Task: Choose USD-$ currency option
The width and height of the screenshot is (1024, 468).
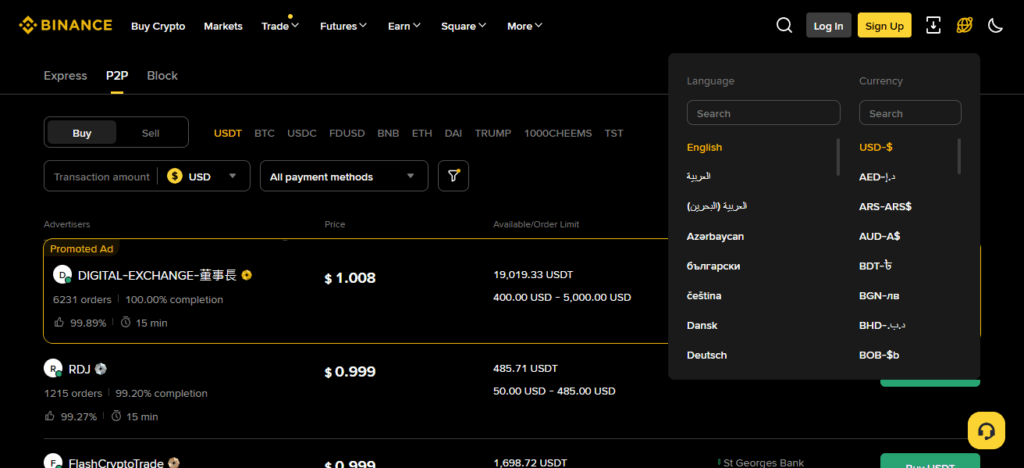Action: [876, 148]
